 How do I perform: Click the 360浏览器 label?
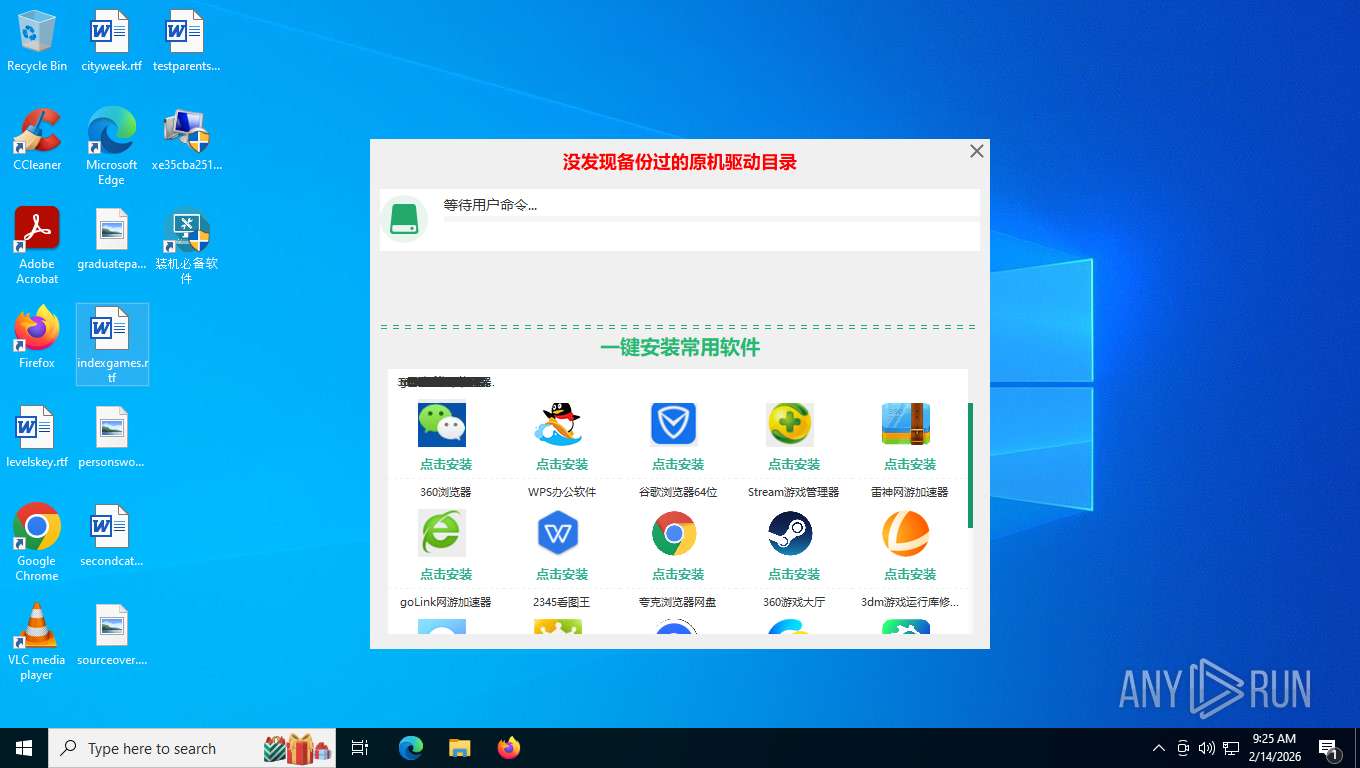pyautogui.click(x=446, y=492)
